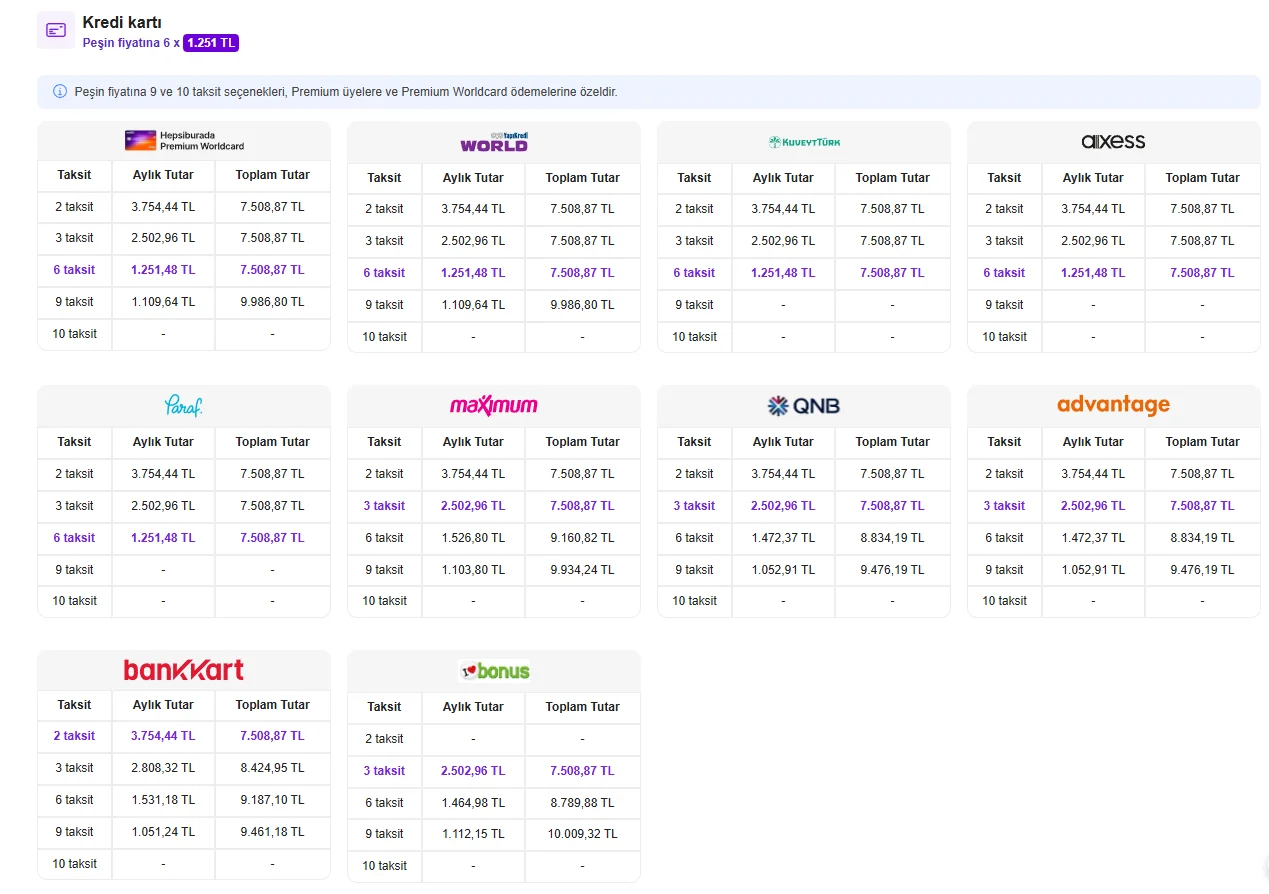Click the Hepsiburada Premium Worldcard logo
The image size is (1269, 894).
click(184, 141)
